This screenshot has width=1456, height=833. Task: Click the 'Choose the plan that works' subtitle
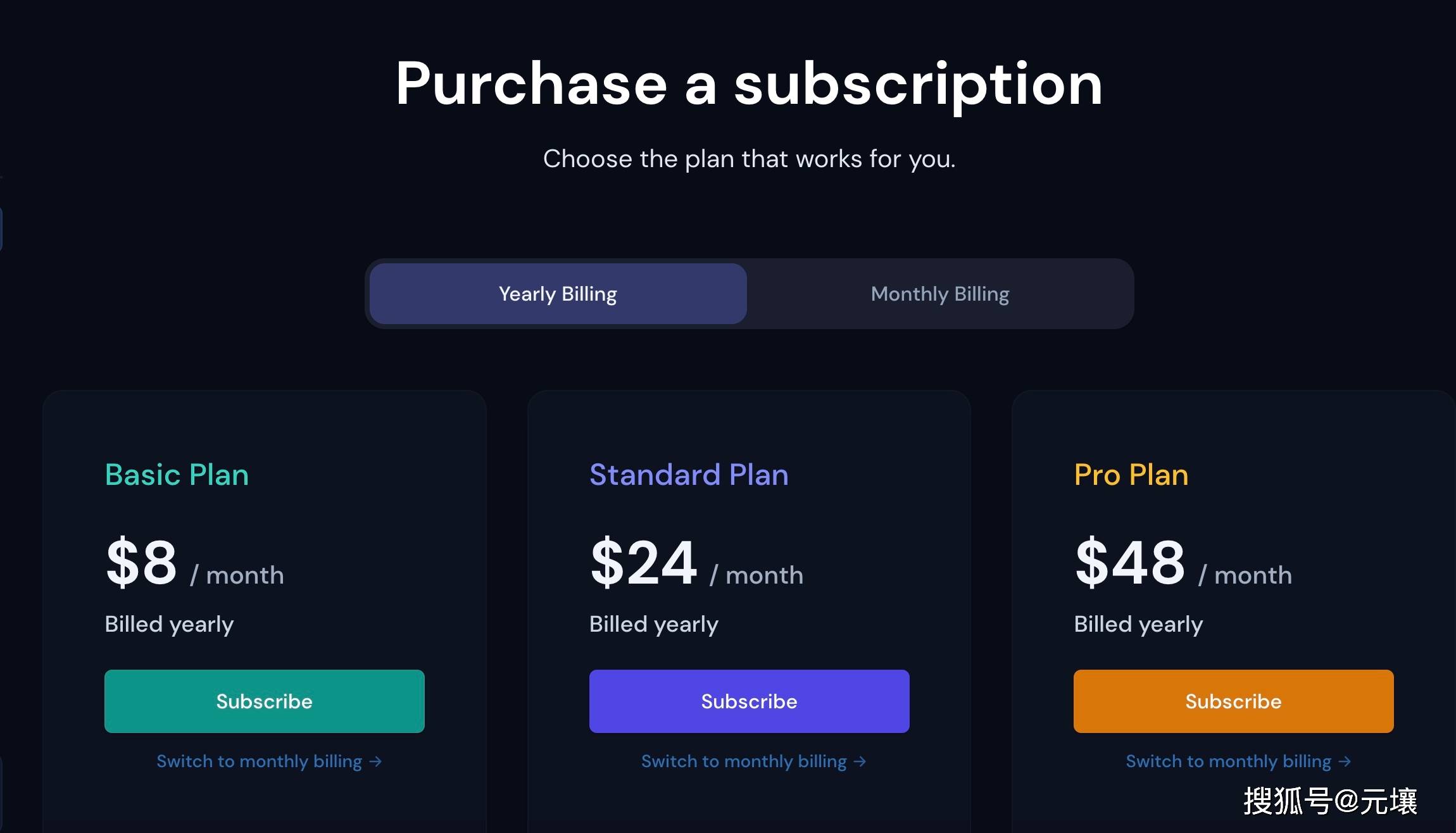coord(749,159)
